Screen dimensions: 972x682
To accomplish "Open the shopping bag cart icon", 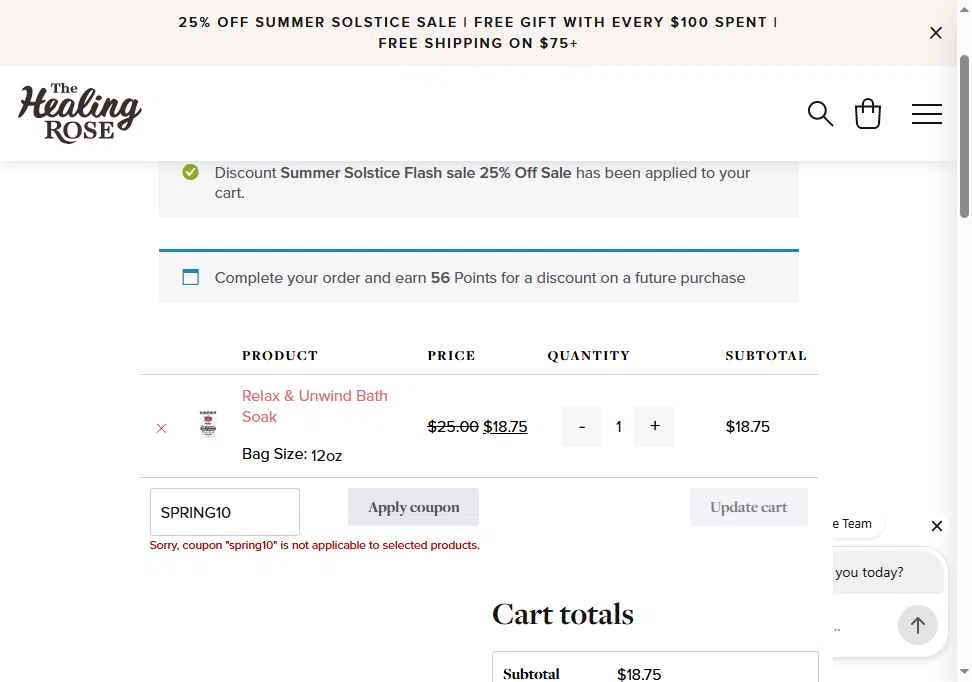I will pos(867,113).
